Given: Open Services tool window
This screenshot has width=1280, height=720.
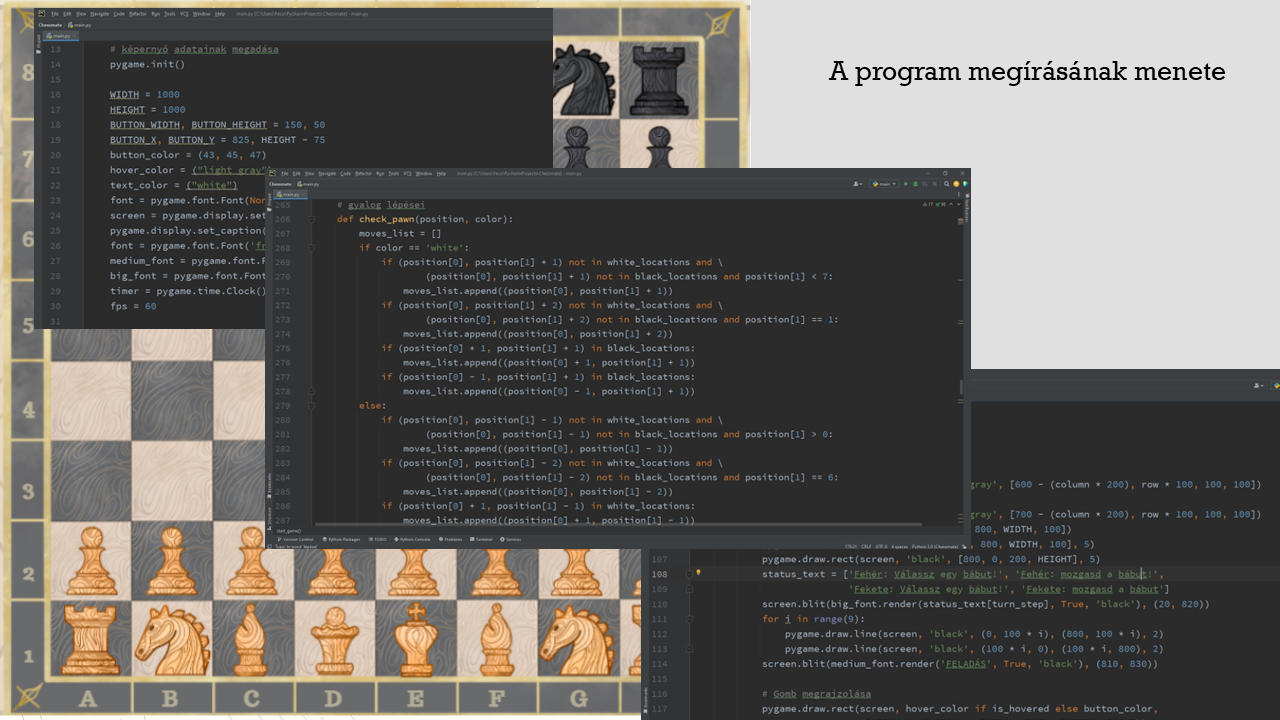Looking at the screenshot, I should pos(509,539).
